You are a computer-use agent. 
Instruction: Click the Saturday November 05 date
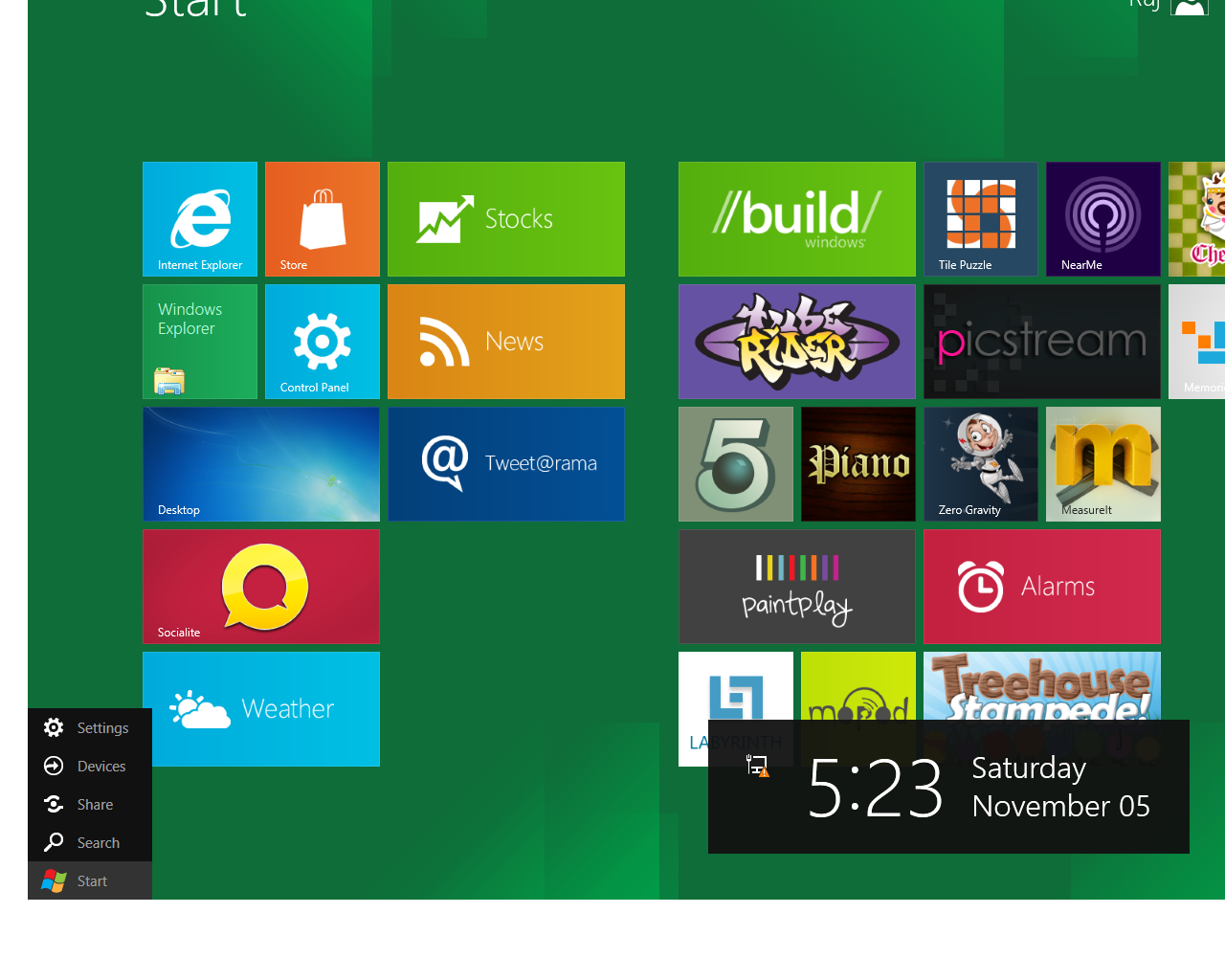pyautogui.click(x=1060, y=787)
